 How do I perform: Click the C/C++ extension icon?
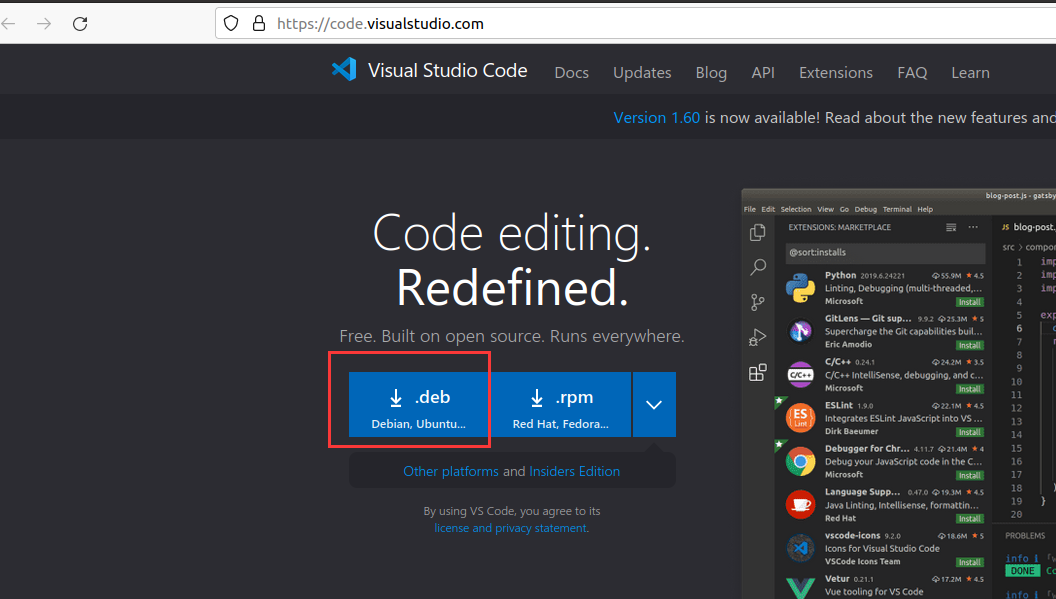click(x=800, y=375)
